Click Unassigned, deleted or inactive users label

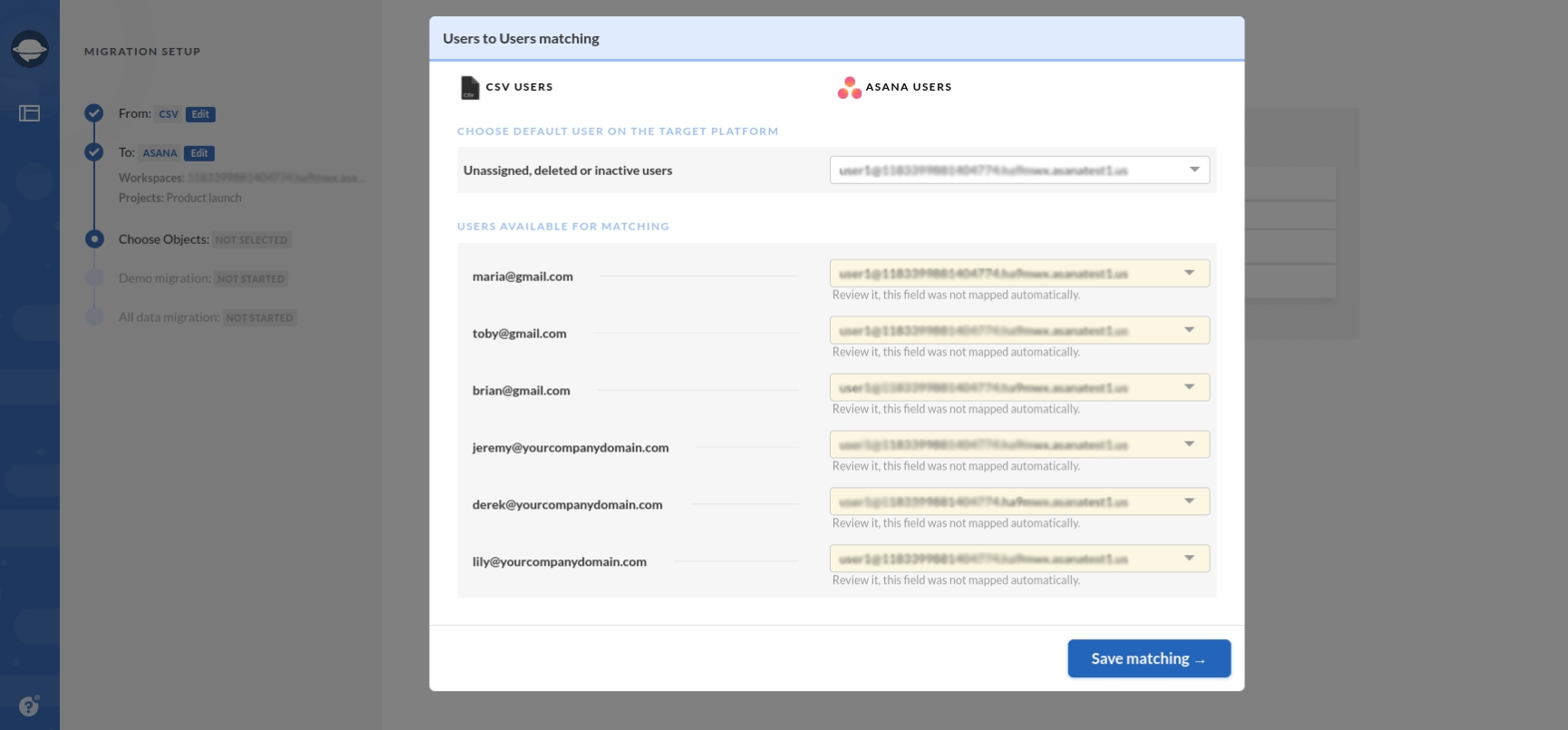pos(568,170)
